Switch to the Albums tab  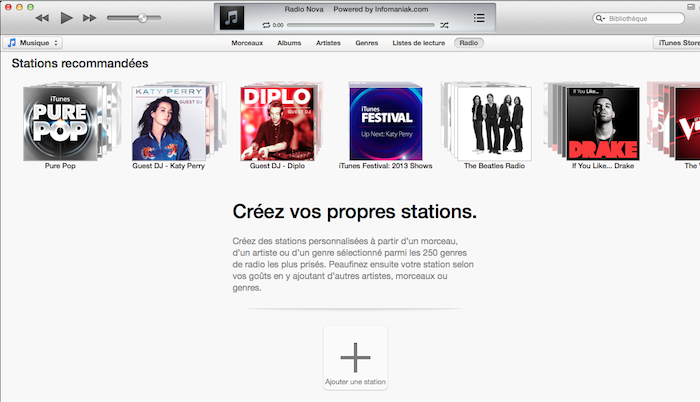pyautogui.click(x=289, y=43)
